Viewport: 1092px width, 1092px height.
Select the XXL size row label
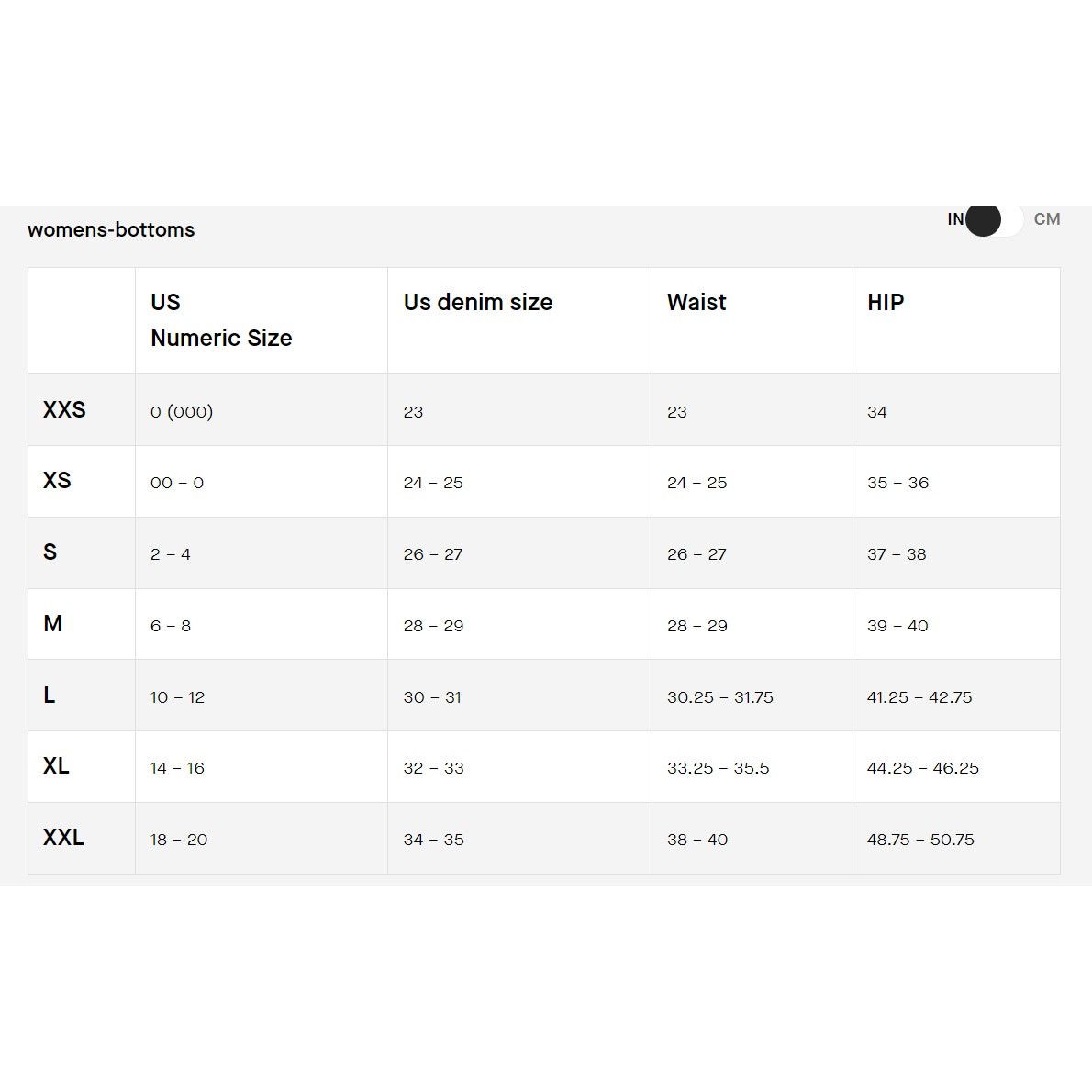63,838
